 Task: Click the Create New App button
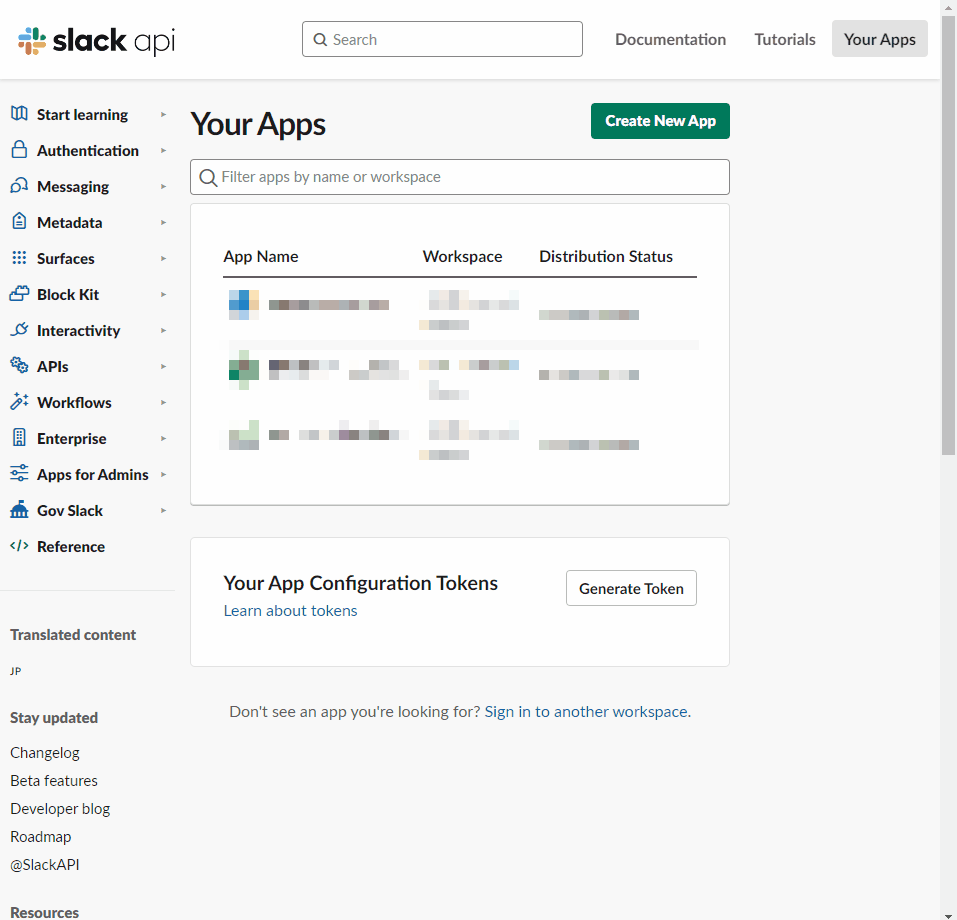pos(660,121)
